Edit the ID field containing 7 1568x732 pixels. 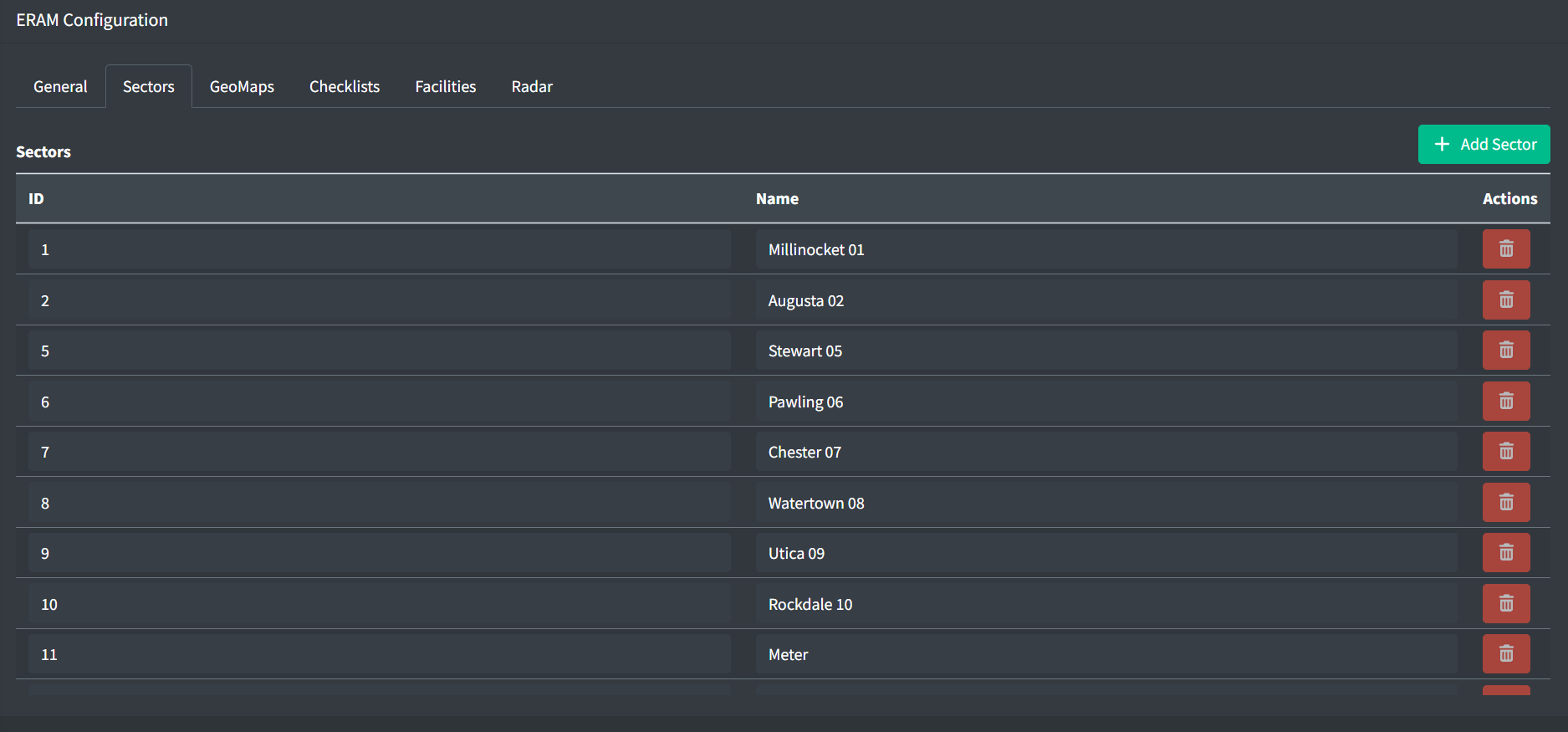tap(380, 452)
